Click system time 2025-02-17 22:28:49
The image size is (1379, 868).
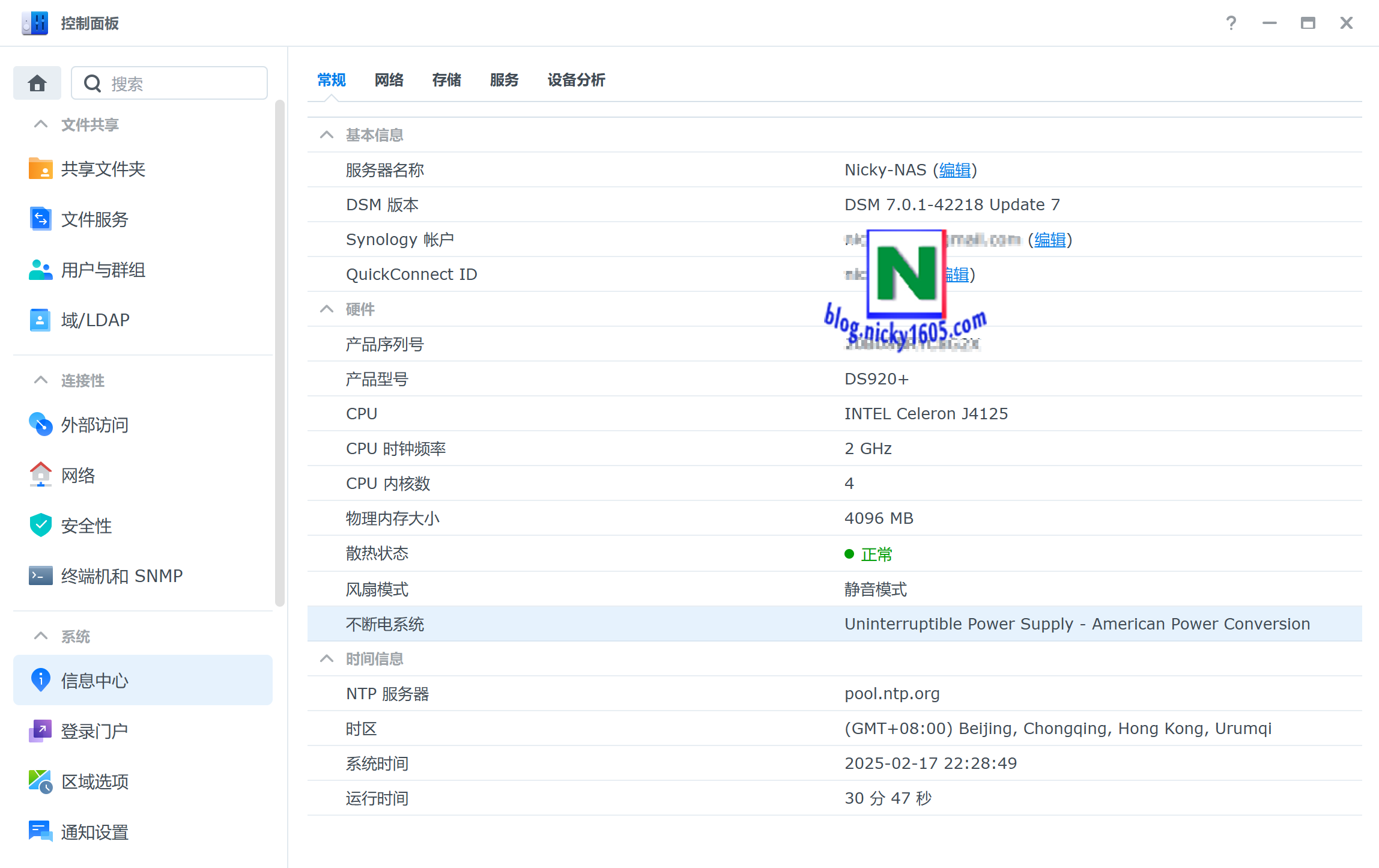point(930,763)
